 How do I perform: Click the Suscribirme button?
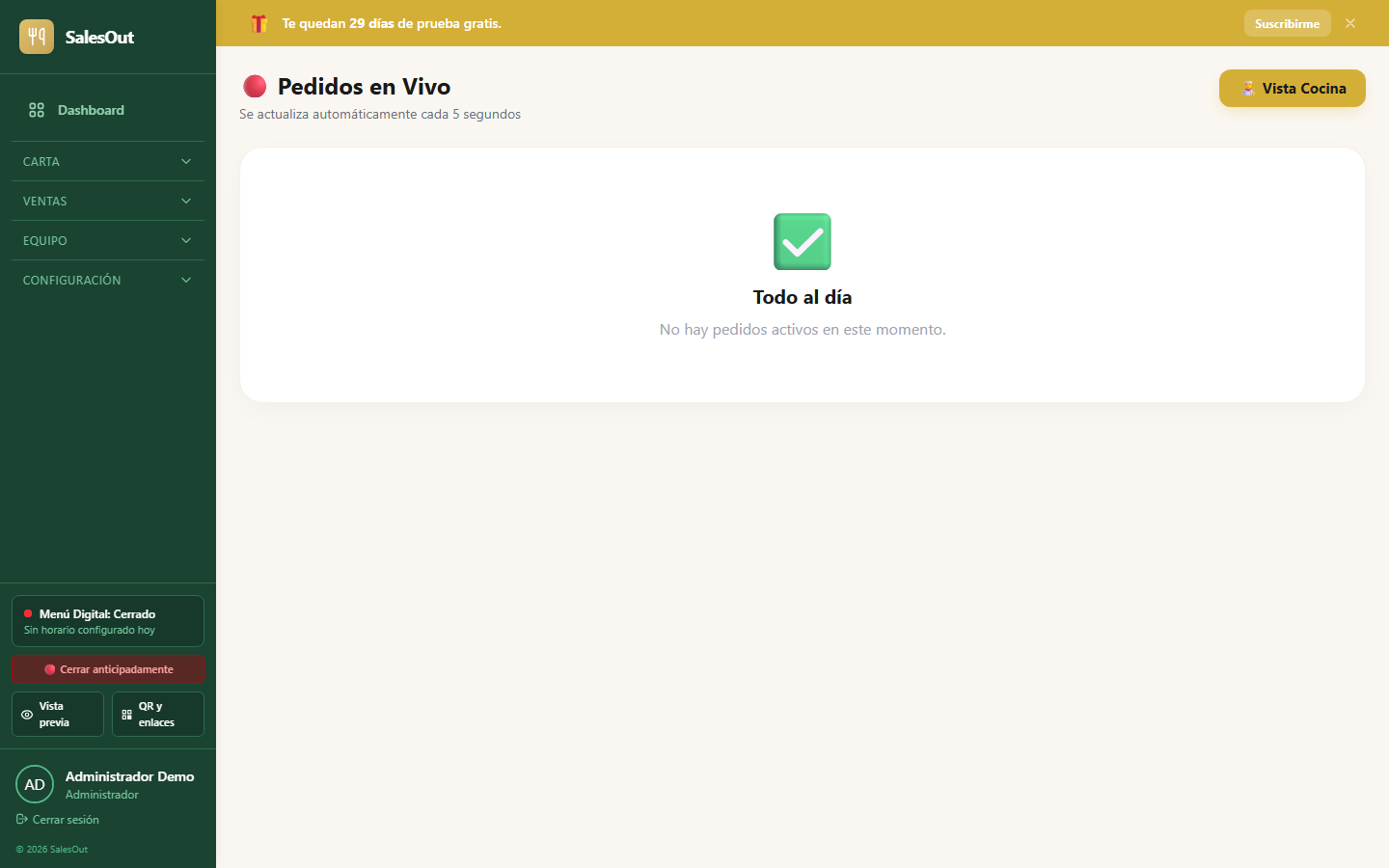click(x=1287, y=23)
